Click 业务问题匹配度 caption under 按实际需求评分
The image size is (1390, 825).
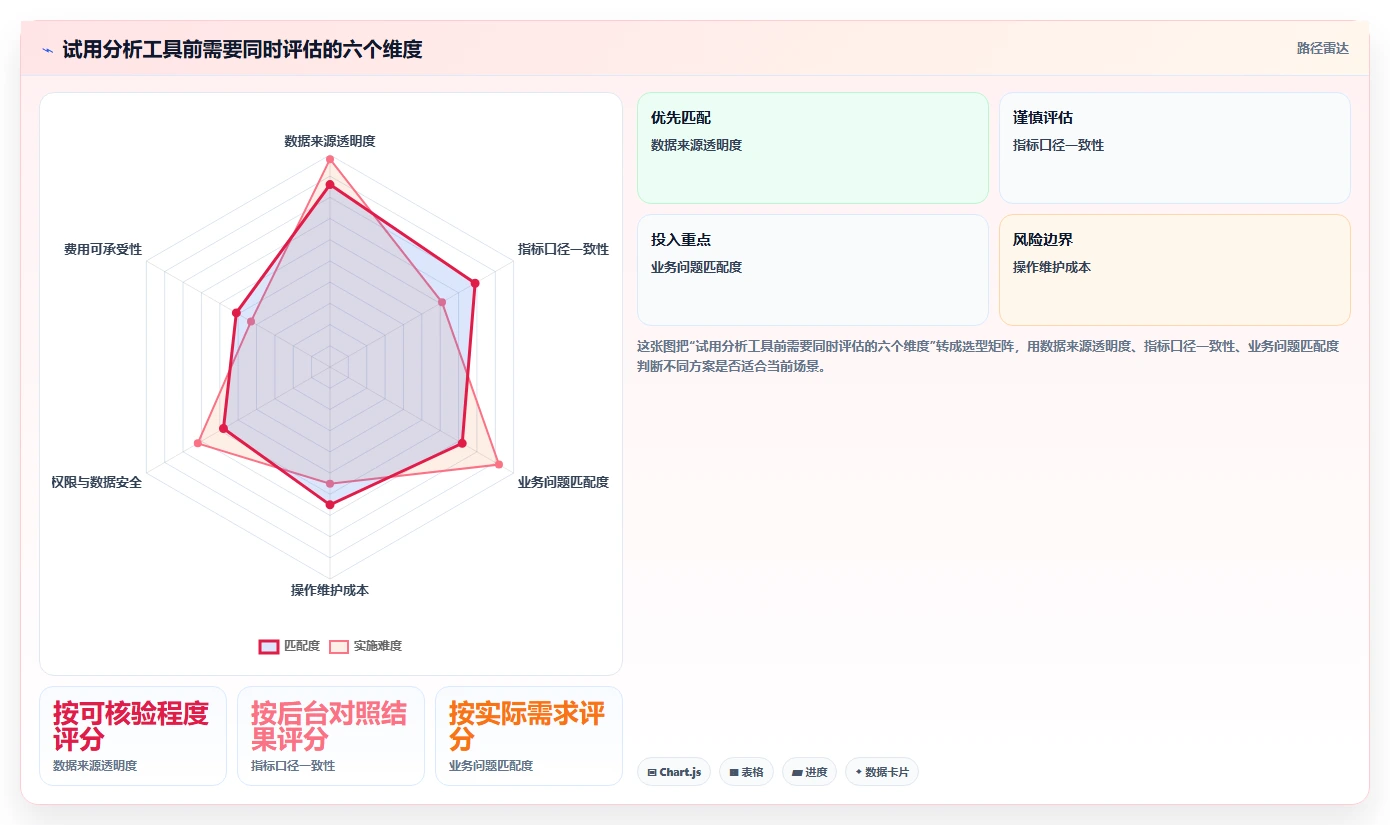point(491,766)
